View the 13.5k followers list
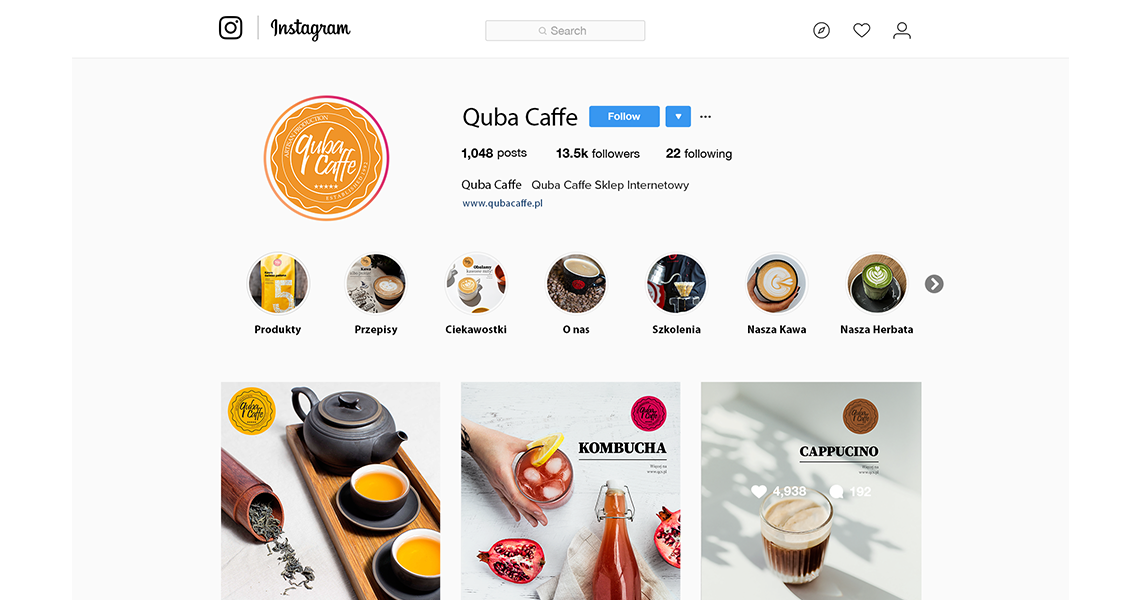1140x600 pixels. (x=598, y=153)
